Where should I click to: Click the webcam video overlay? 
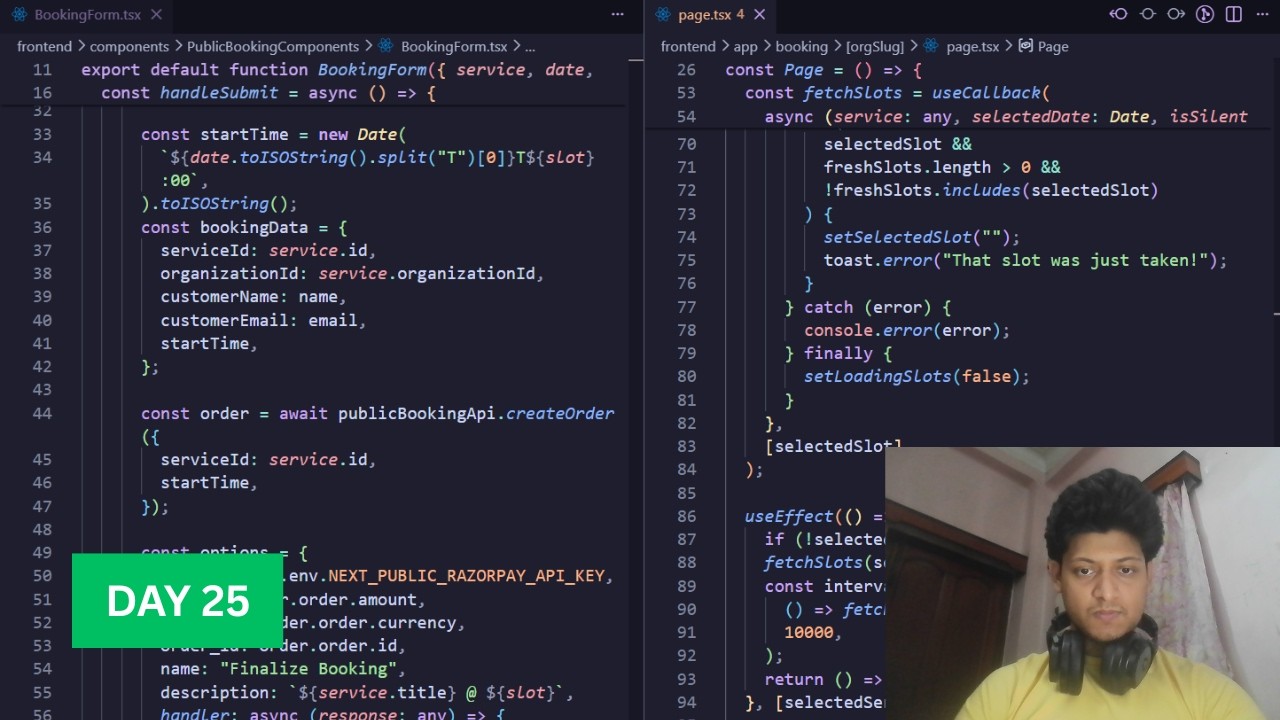point(1082,583)
